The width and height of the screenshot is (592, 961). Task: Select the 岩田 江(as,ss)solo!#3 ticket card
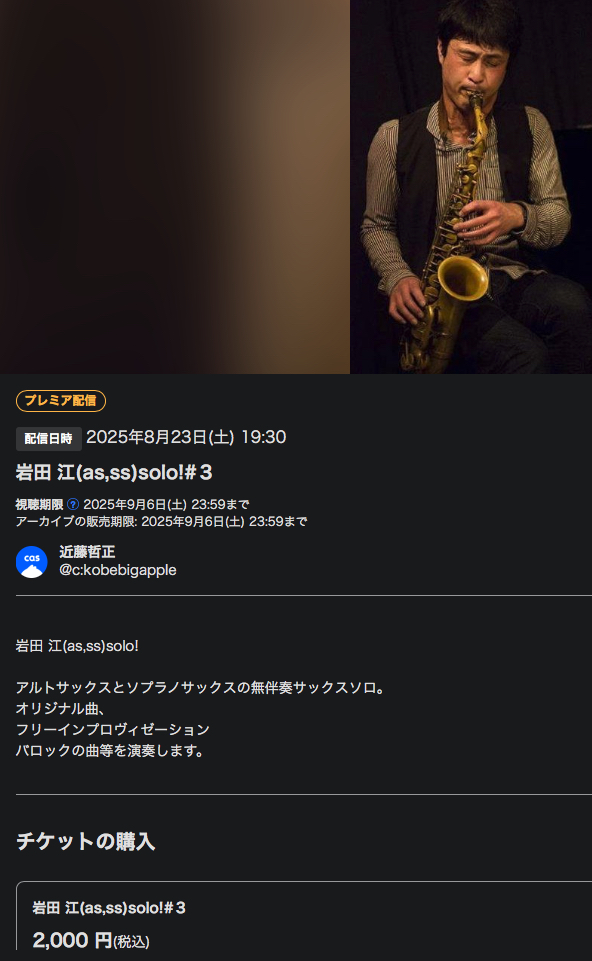point(304,921)
